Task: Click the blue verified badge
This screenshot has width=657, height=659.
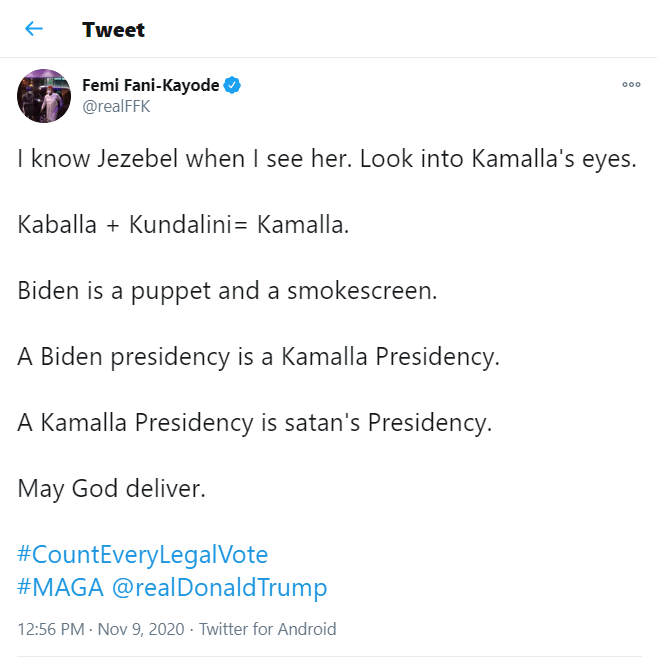Action: pos(232,86)
